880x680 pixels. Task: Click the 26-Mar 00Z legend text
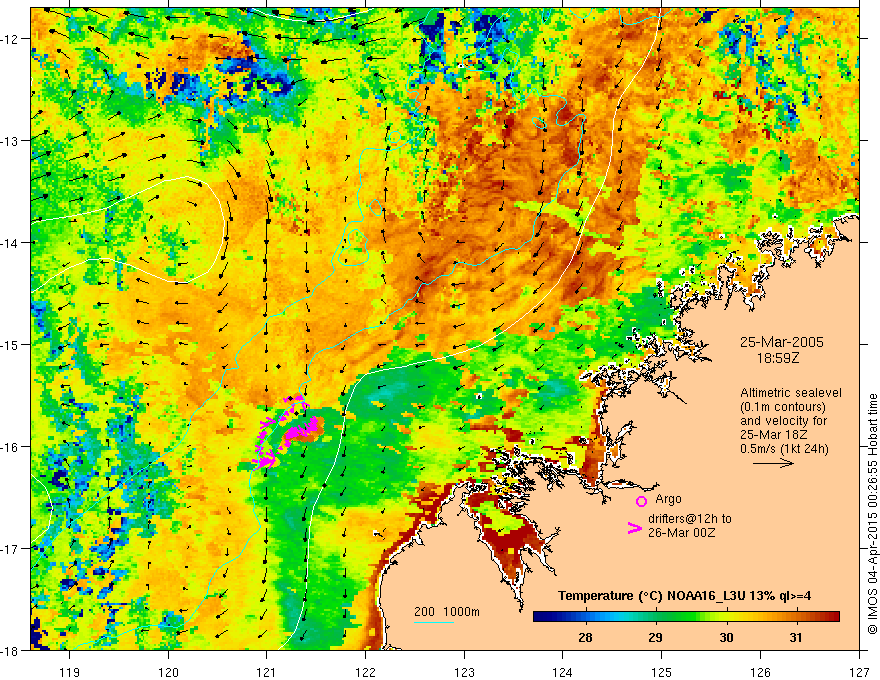click(682, 533)
